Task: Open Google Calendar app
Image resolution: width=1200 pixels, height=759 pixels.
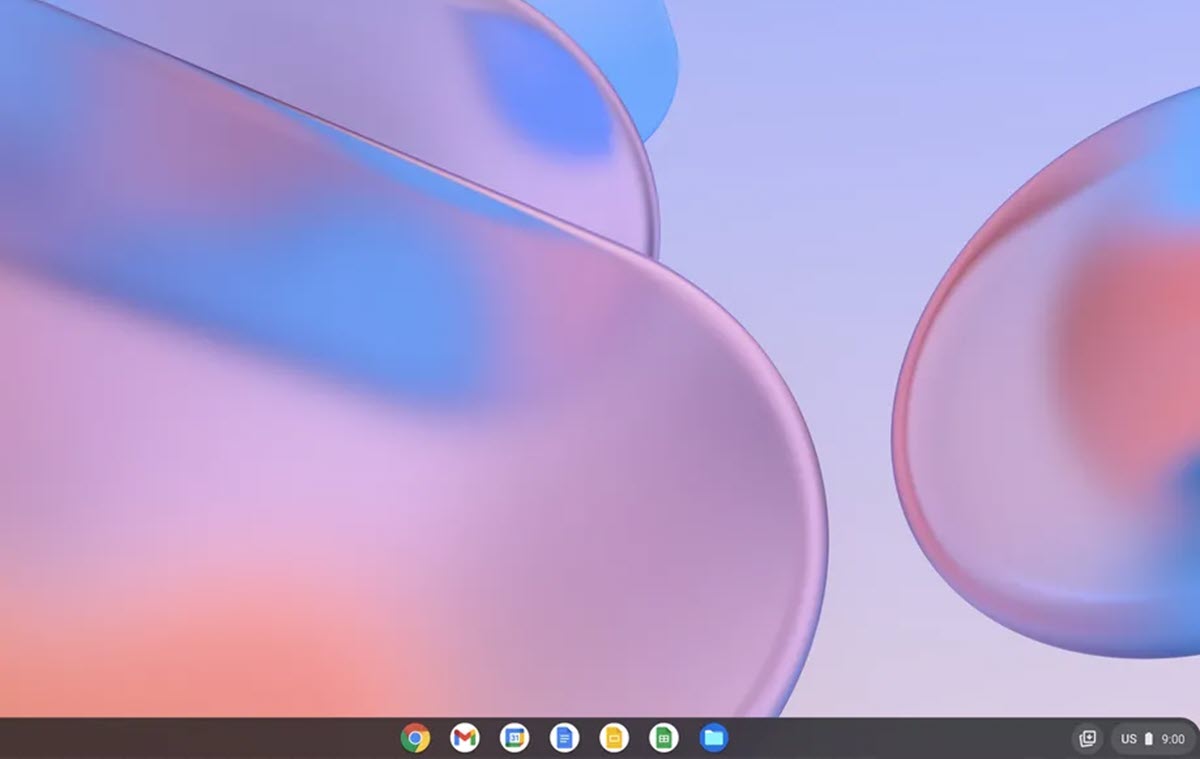Action: click(x=514, y=738)
